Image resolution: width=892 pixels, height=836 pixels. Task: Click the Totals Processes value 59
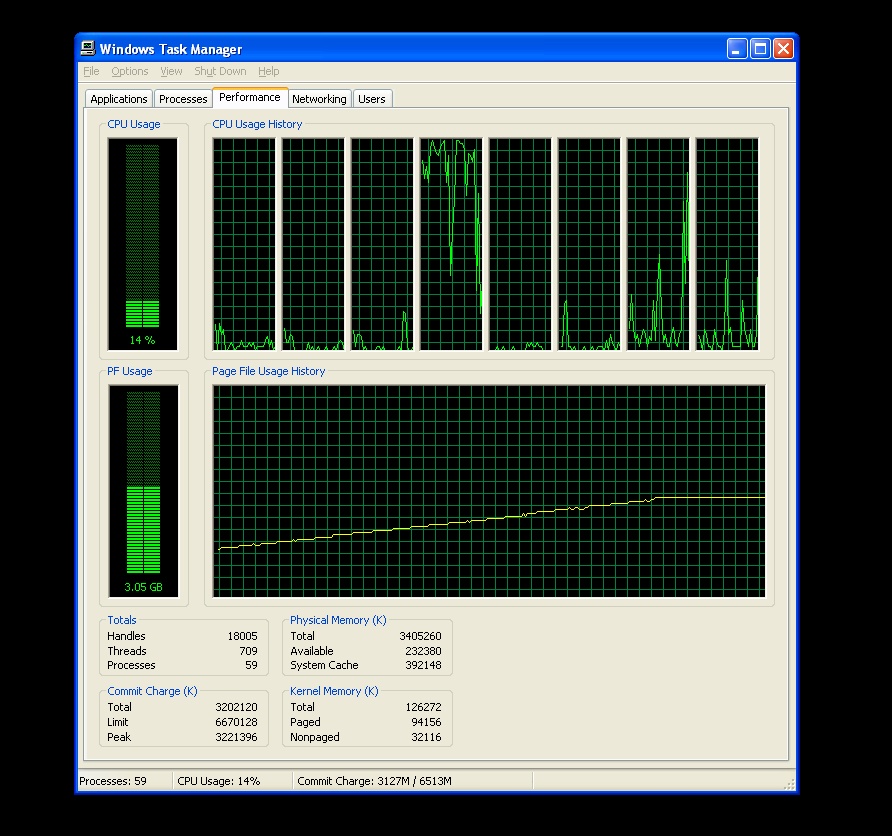(x=251, y=665)
